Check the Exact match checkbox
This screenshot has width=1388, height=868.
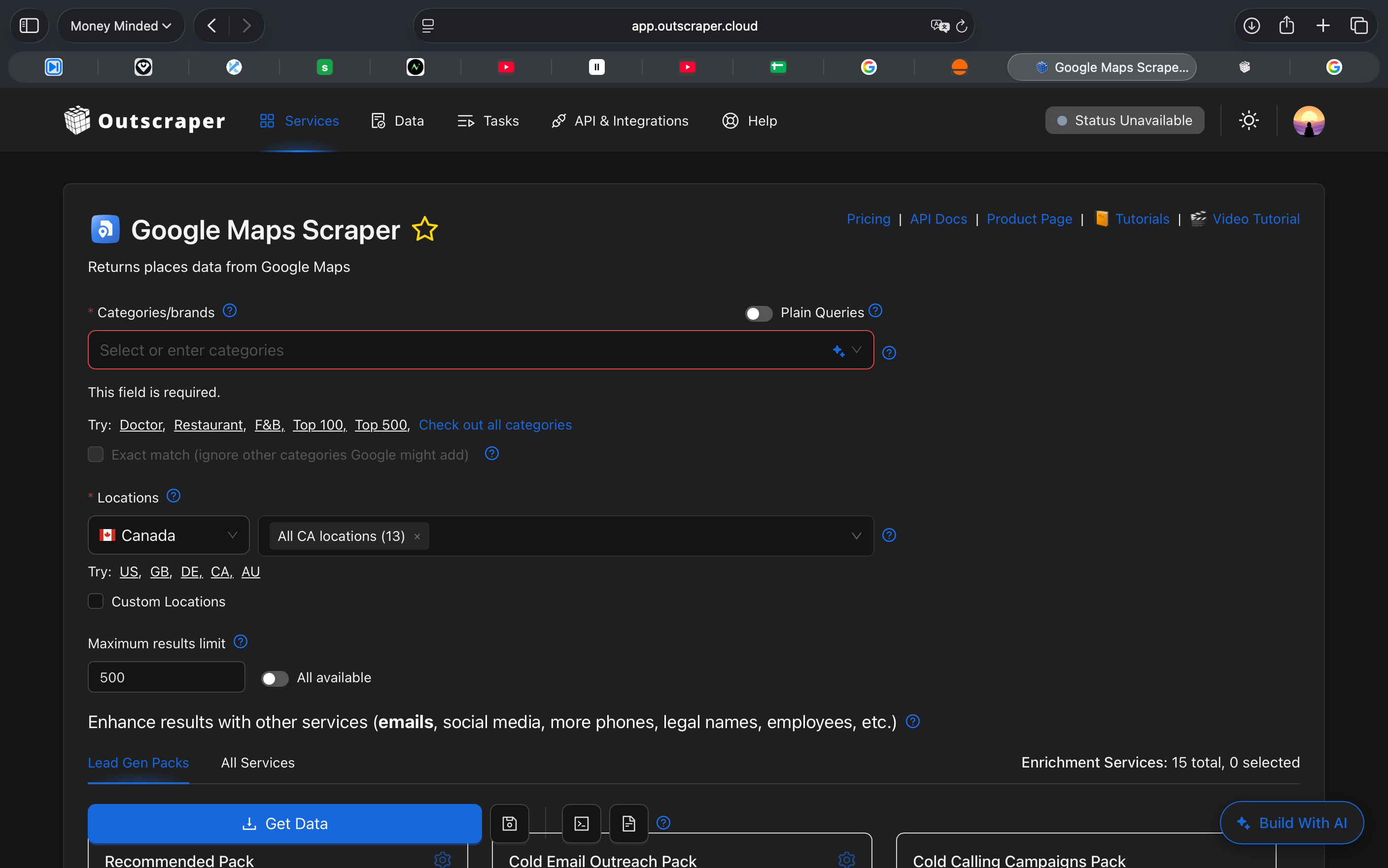click(x=95, y=454)
